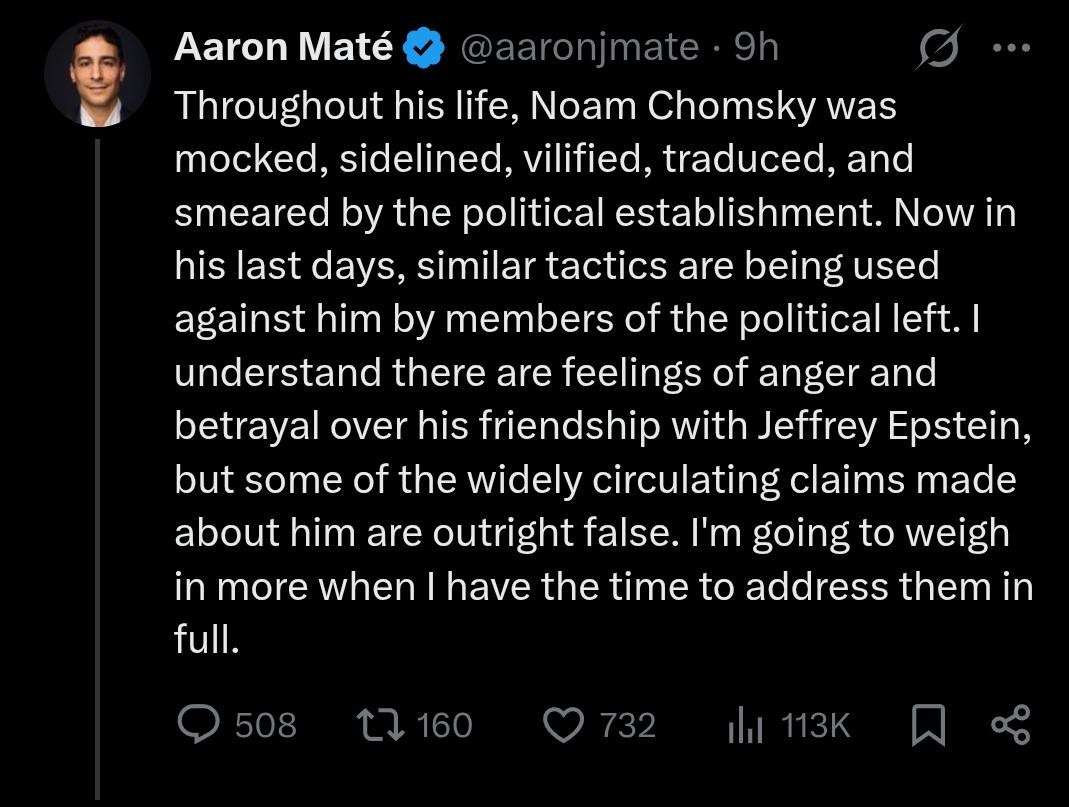This screenshot has width=1069, height=807.
Task: Click the 9h timestamp of the post
Action: (755, 47)
